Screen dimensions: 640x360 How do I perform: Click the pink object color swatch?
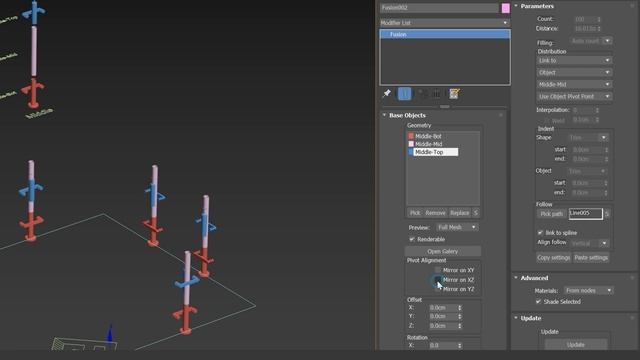coord(505,8)
